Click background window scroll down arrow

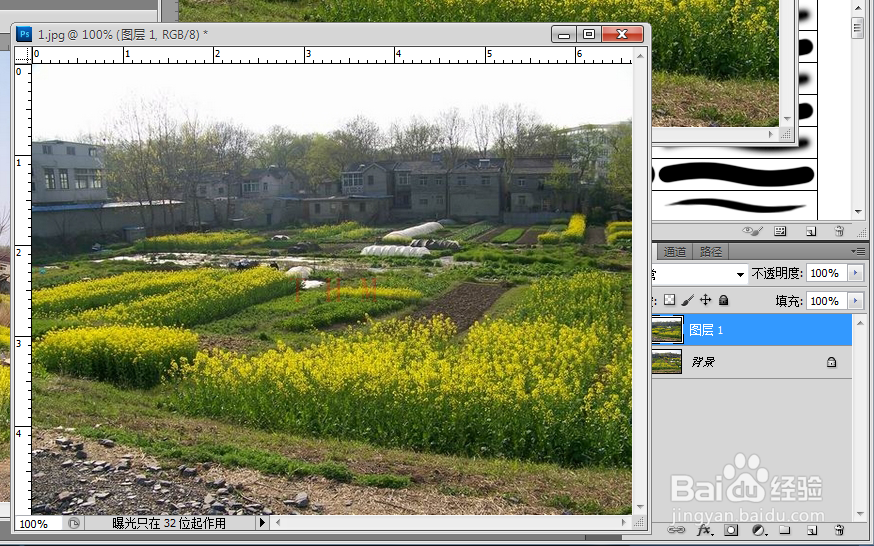pos(786,119)
